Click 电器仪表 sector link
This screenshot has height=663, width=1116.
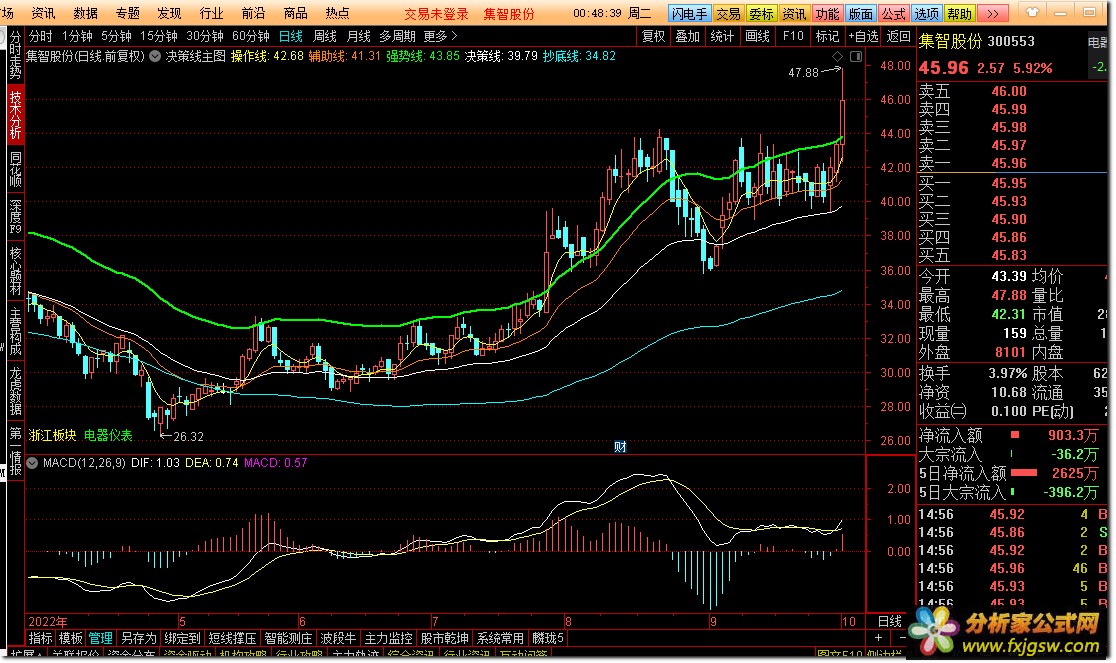pyautogui.click(x=108, y=435)
